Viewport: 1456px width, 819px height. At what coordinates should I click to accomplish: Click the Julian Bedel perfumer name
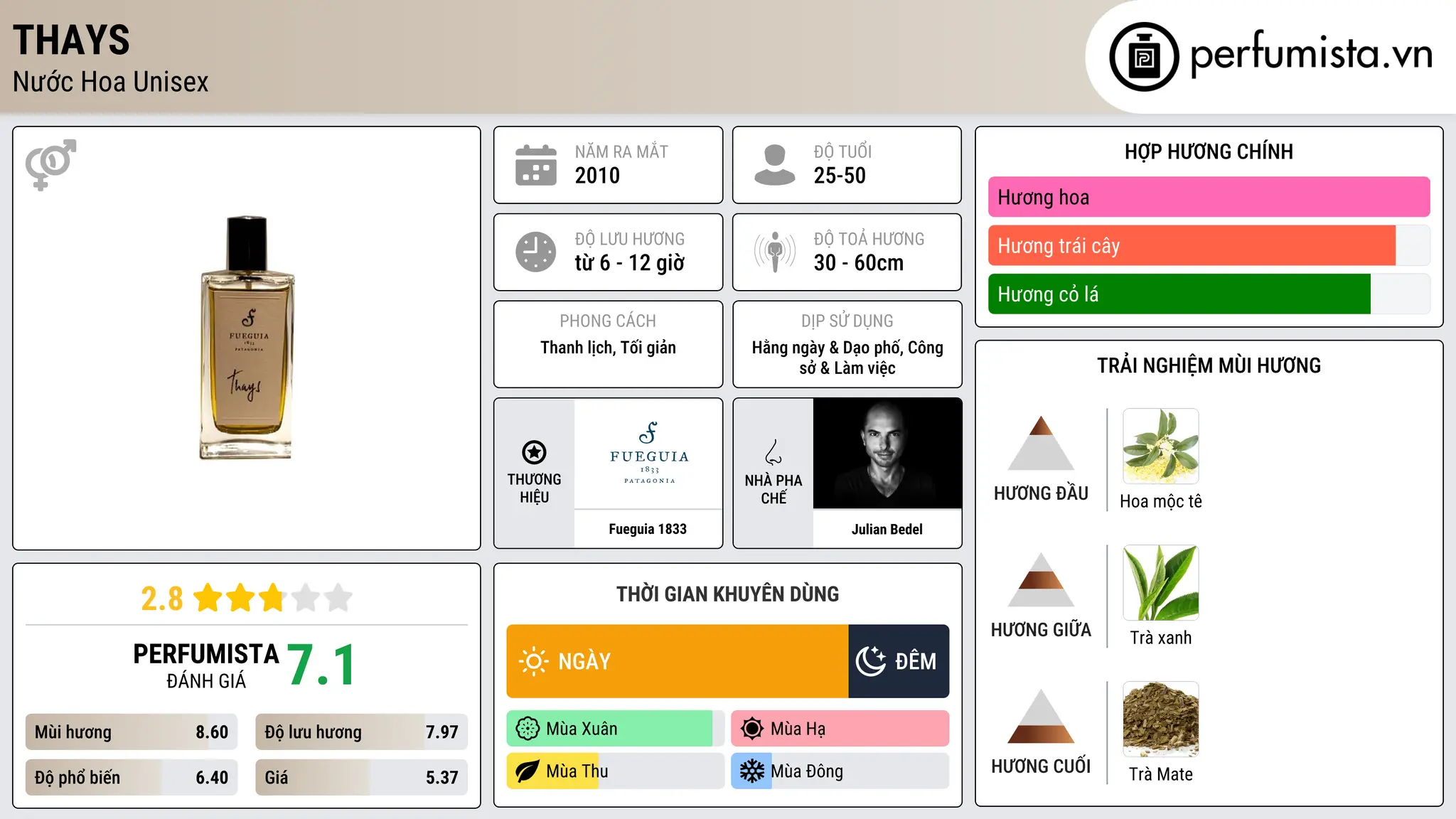pyautogui.click(x=887, y=529)
